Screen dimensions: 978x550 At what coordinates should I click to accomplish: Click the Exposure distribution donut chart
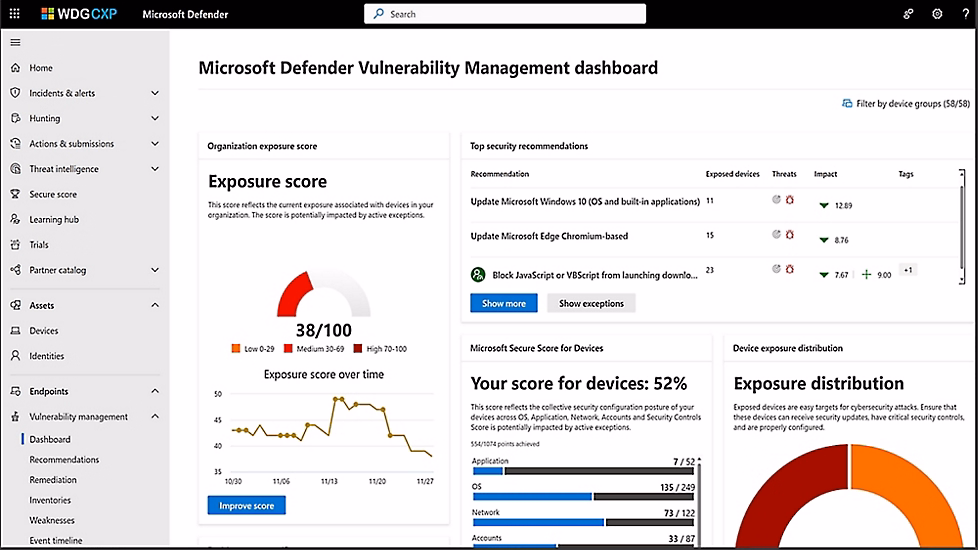[850, 496]
